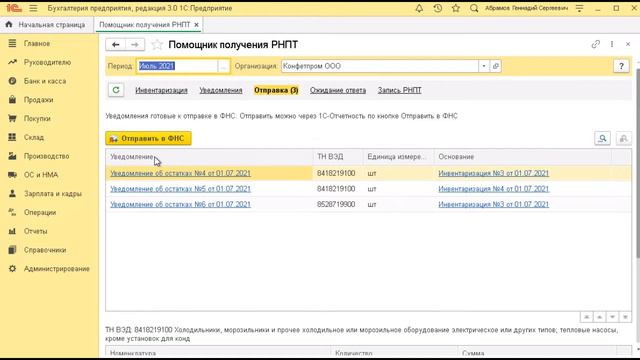Open the Зарплата и кадры section
This screenshot has height=360, width=640.
tap(53, 193)
